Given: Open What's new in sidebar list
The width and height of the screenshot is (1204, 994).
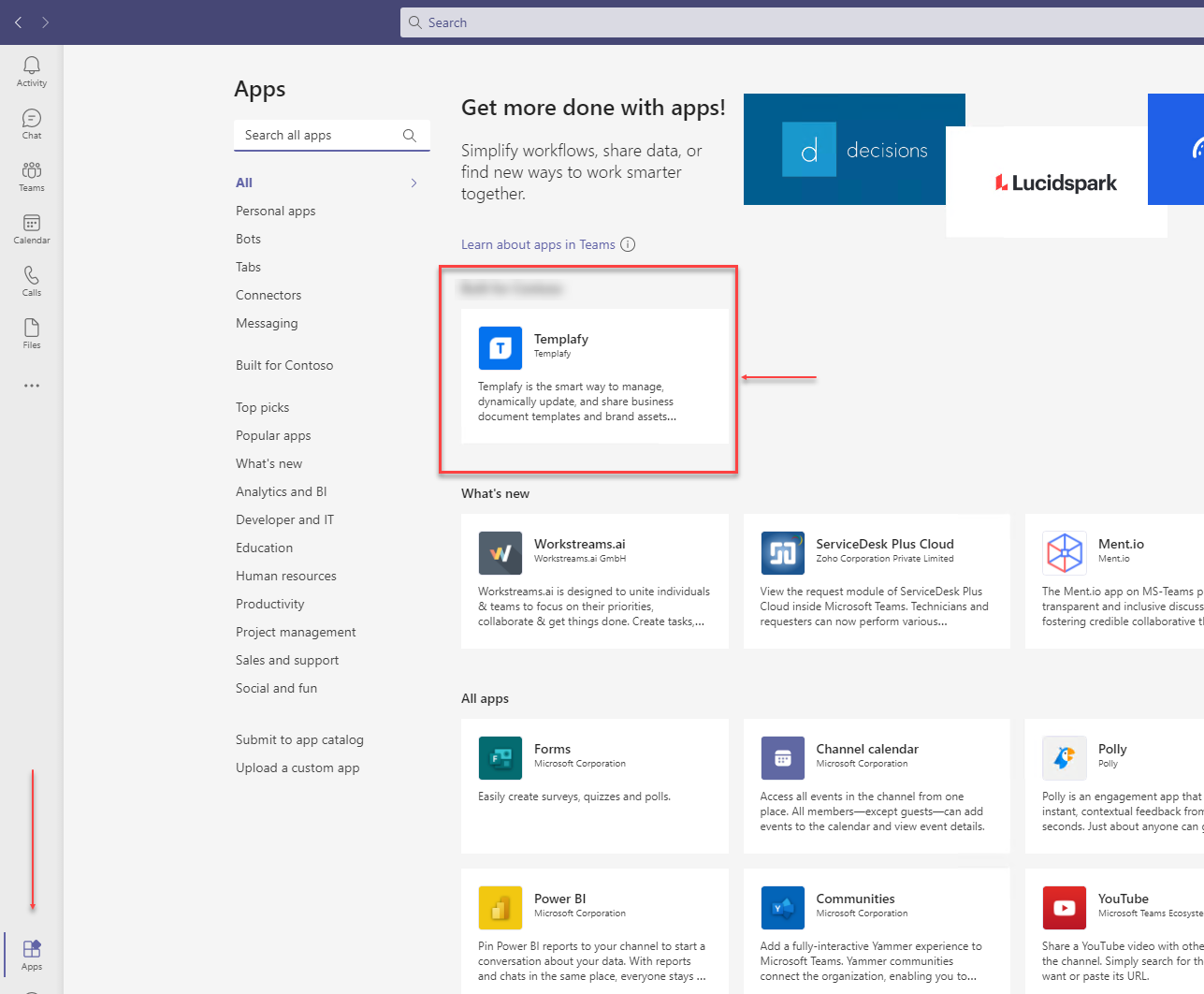Looking at the screenshot, I should coord(268,463).
